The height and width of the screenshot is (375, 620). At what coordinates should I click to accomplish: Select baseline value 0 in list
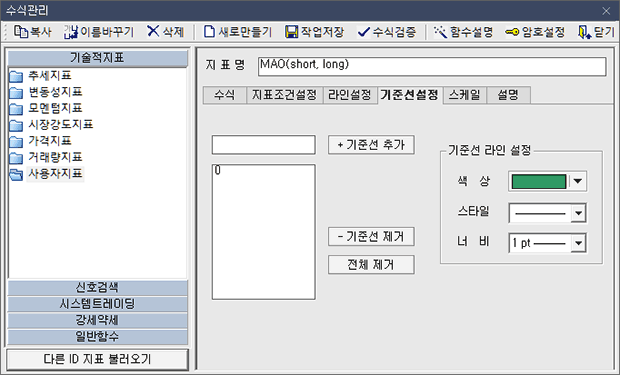click(x=218, y=170)
